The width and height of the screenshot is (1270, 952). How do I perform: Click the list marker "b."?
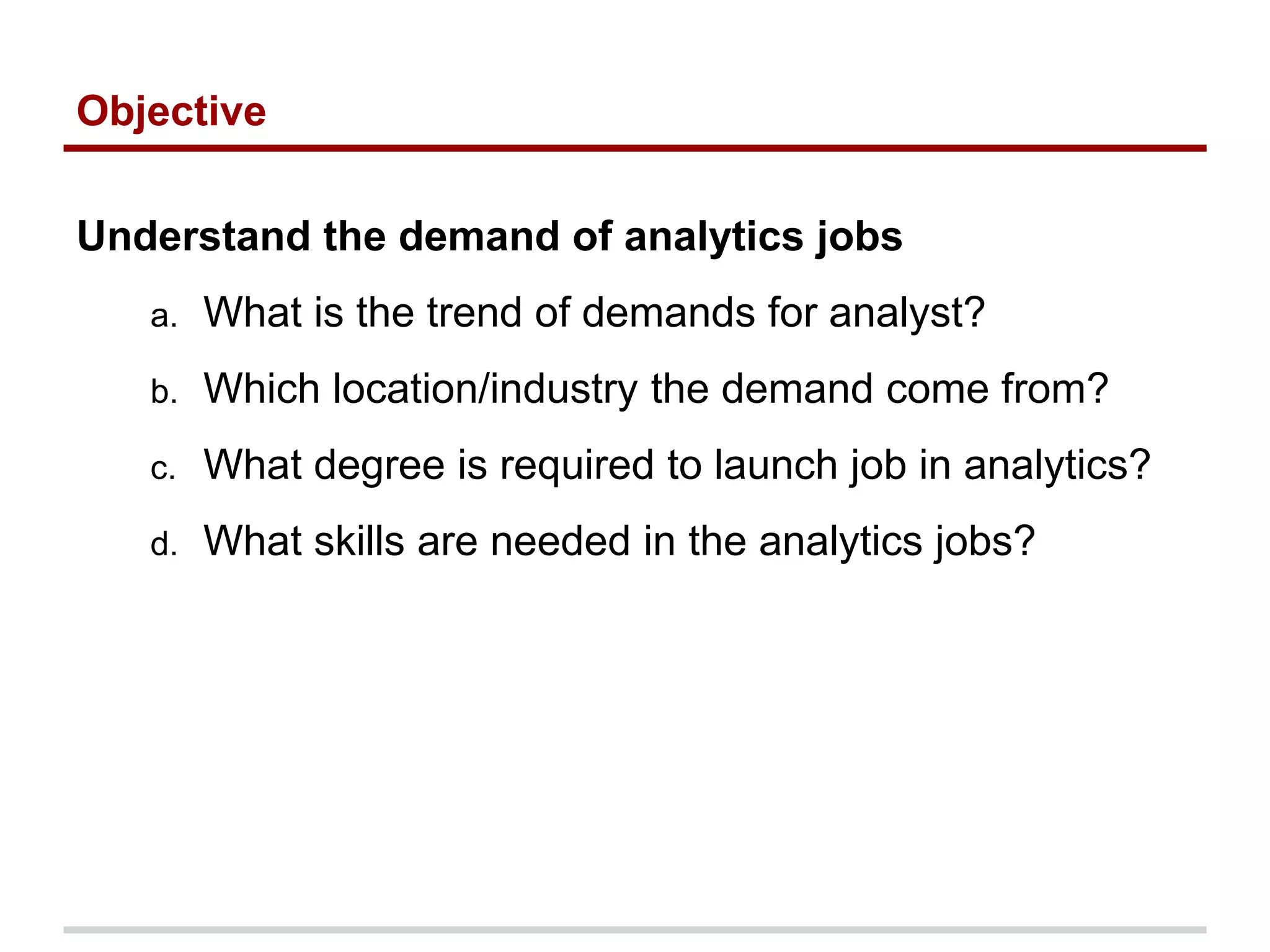(164, 393)
